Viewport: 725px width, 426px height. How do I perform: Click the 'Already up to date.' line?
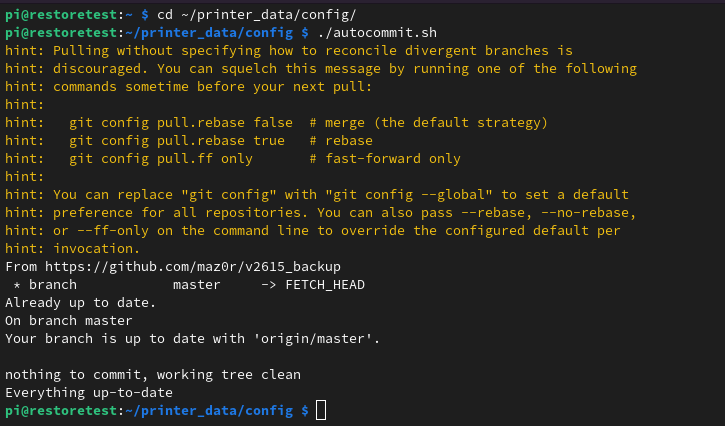click(81, 303)
